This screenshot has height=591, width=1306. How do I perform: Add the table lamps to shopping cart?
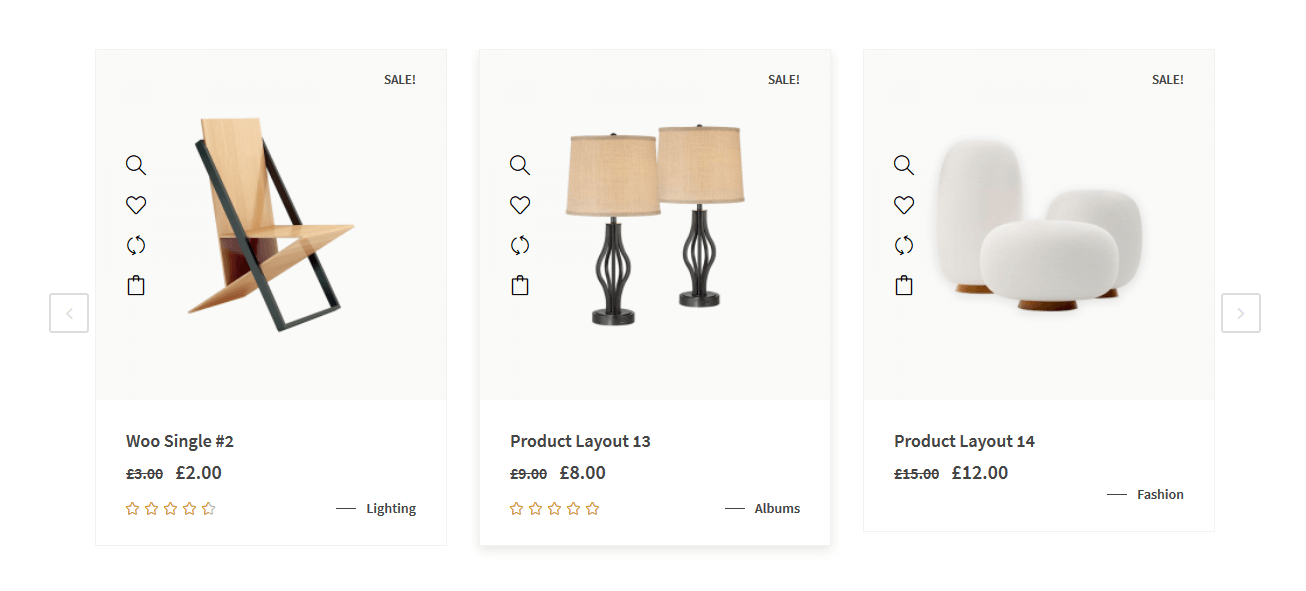coord(520,285)
